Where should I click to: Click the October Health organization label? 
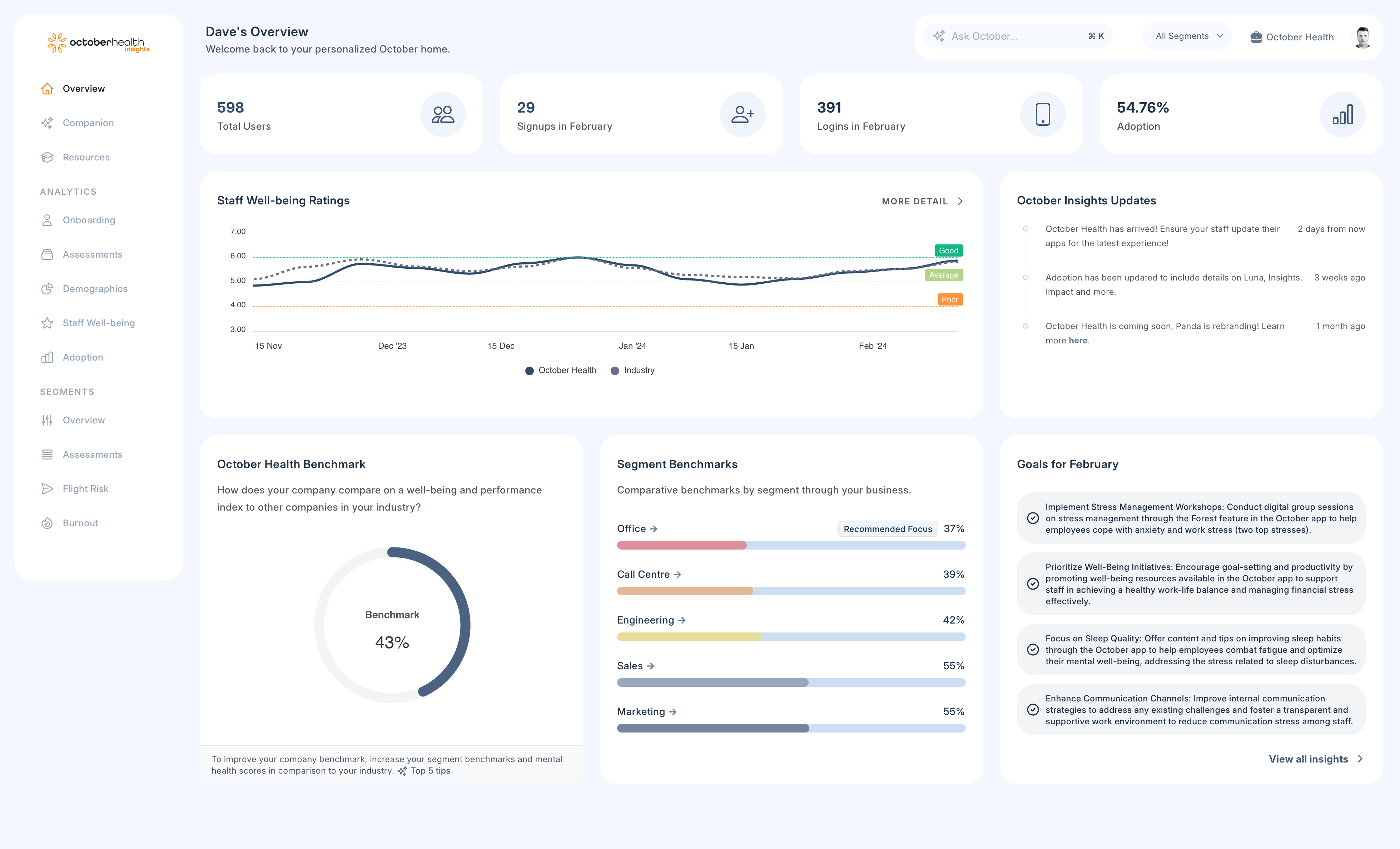click(1300, 37)
